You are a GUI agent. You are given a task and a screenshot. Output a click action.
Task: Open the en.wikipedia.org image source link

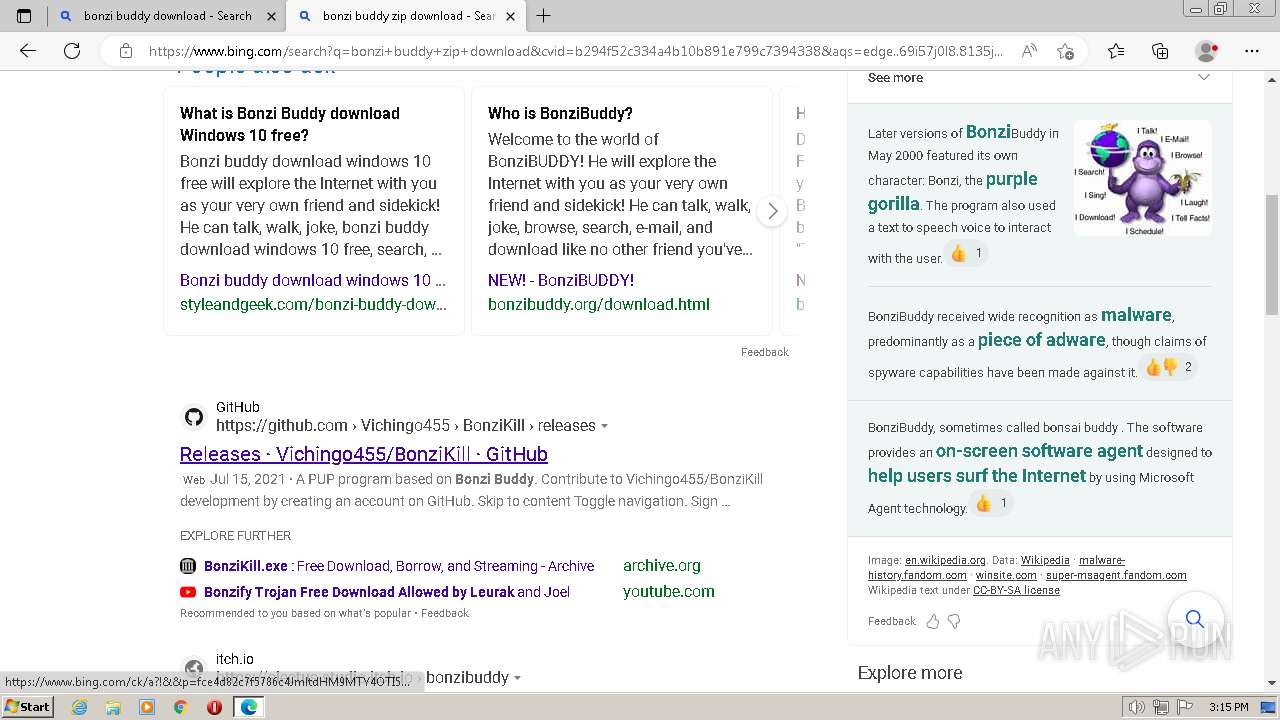click(x=945, y=560)
